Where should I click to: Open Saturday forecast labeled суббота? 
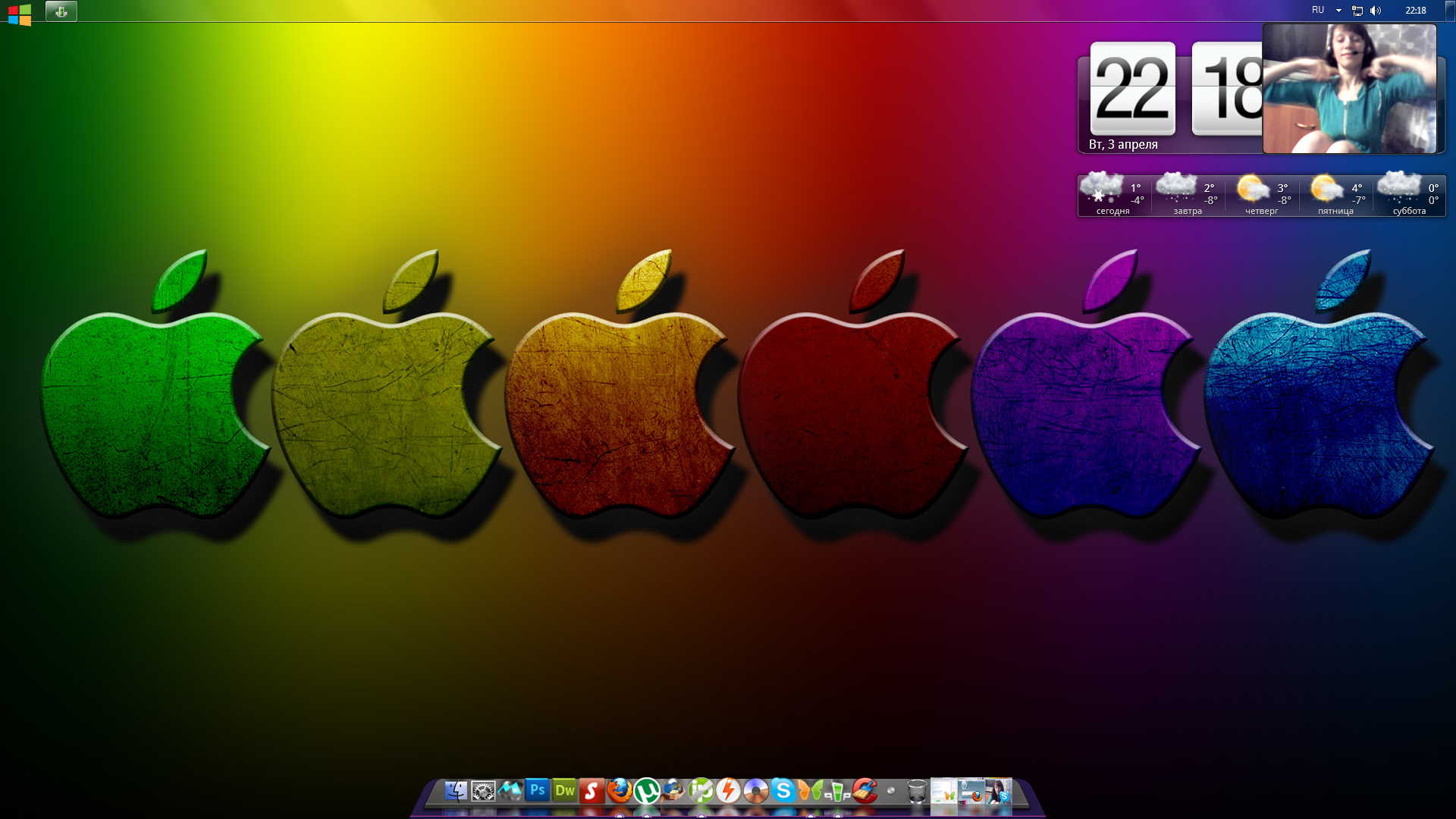coord(1409,196)
